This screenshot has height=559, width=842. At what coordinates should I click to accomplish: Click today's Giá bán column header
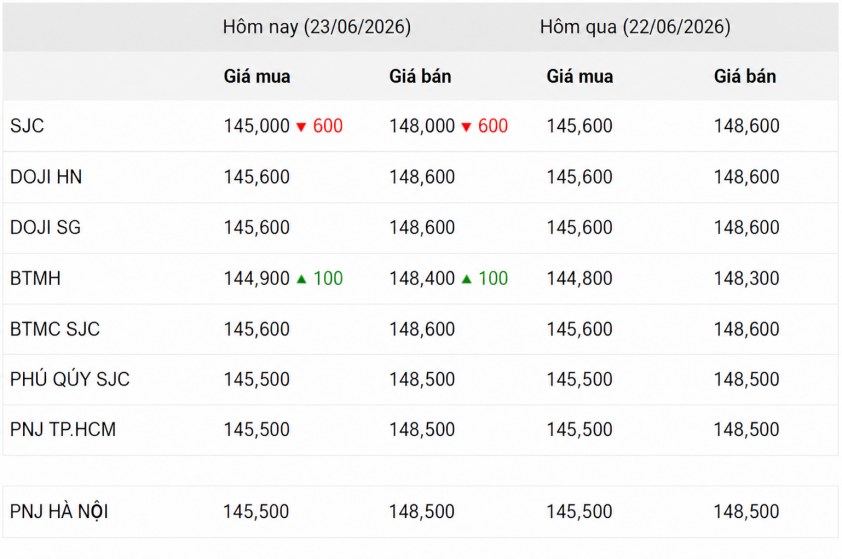[420, 76]
